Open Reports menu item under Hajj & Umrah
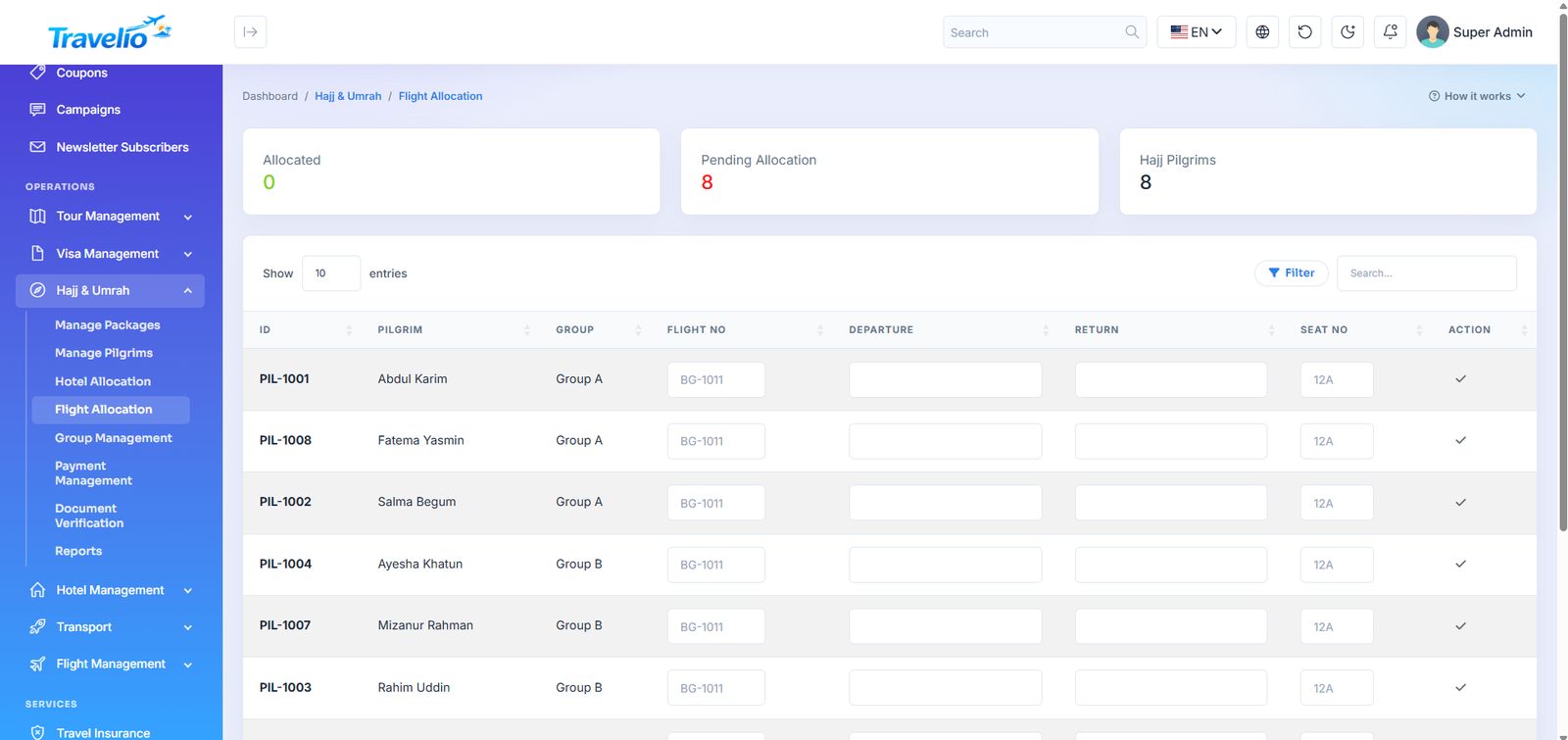The height and width of the screenshot is (740, 1568). tap(78, 551)
